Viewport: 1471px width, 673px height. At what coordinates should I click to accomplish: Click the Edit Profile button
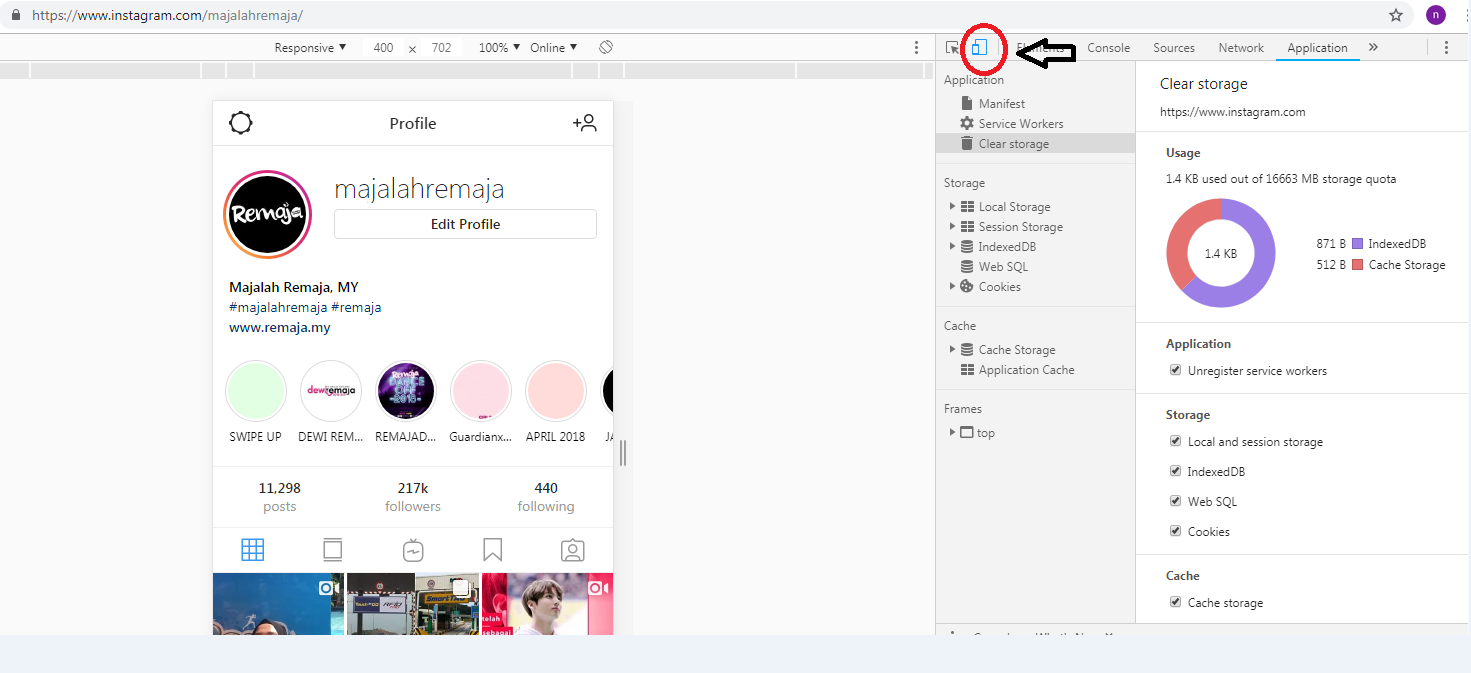pyautogui.click(x=465, y=224)
